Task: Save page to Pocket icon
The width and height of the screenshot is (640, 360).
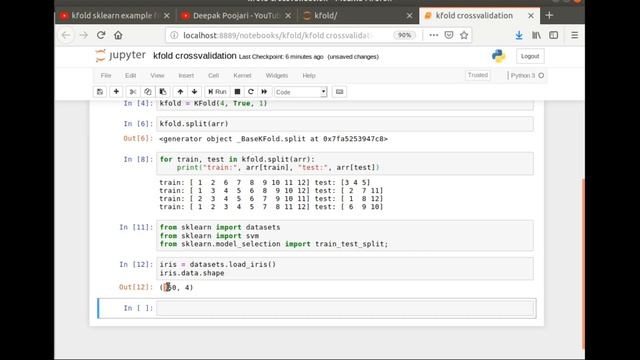Action: (x=449, y=36)
